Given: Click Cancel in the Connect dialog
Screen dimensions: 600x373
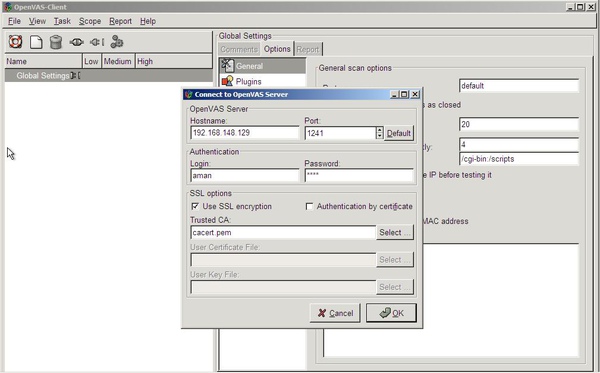Looking at the screenshot, I should point(335,313).
